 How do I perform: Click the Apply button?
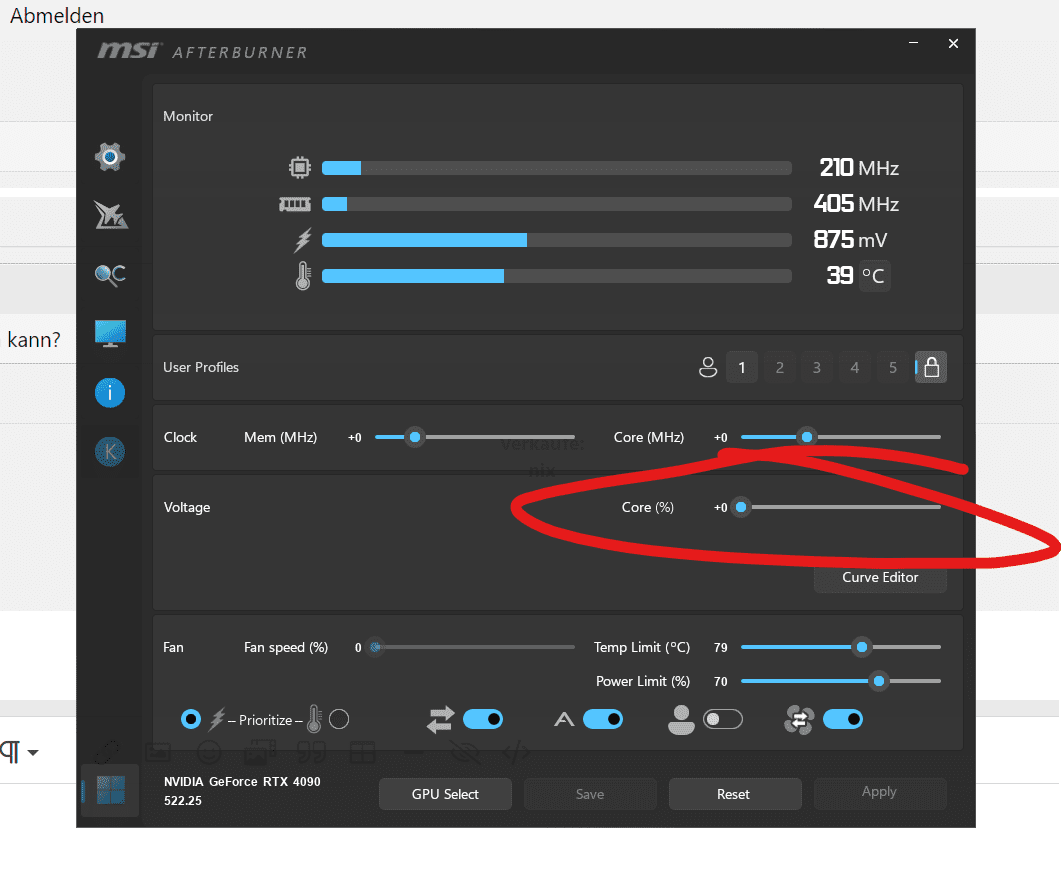click(x=879, y=792)
